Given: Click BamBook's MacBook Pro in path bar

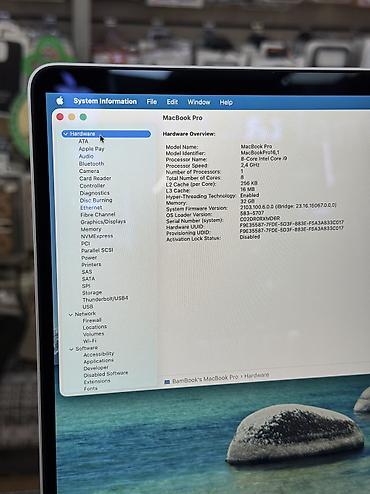Looking at the screenshot, I should pos(205,379).
